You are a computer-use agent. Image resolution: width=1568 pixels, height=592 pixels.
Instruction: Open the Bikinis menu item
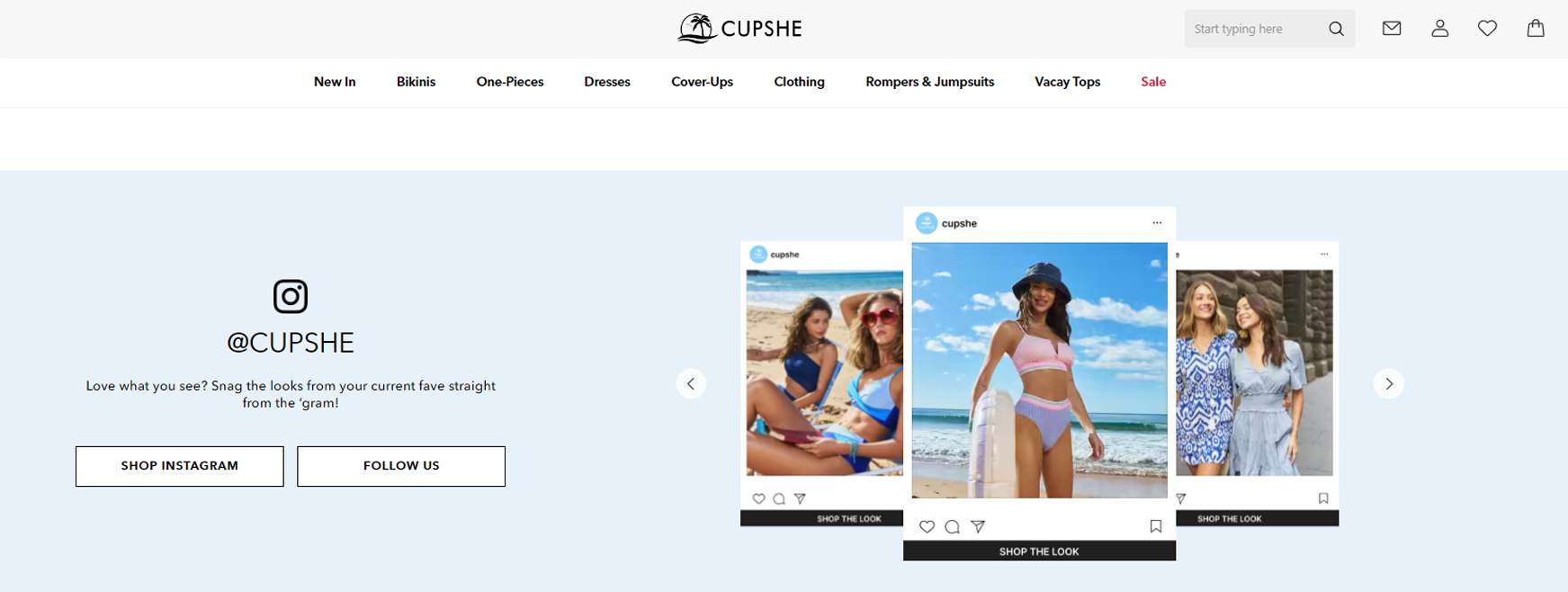[416, 82]
